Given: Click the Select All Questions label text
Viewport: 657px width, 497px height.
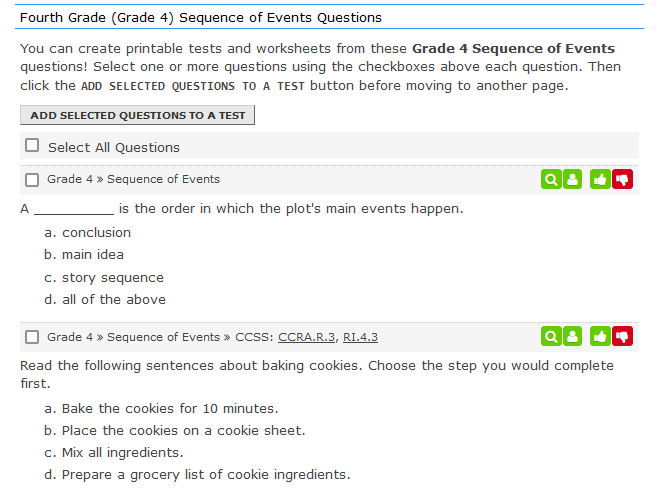Looking at the screenshot, I should 114,148.
